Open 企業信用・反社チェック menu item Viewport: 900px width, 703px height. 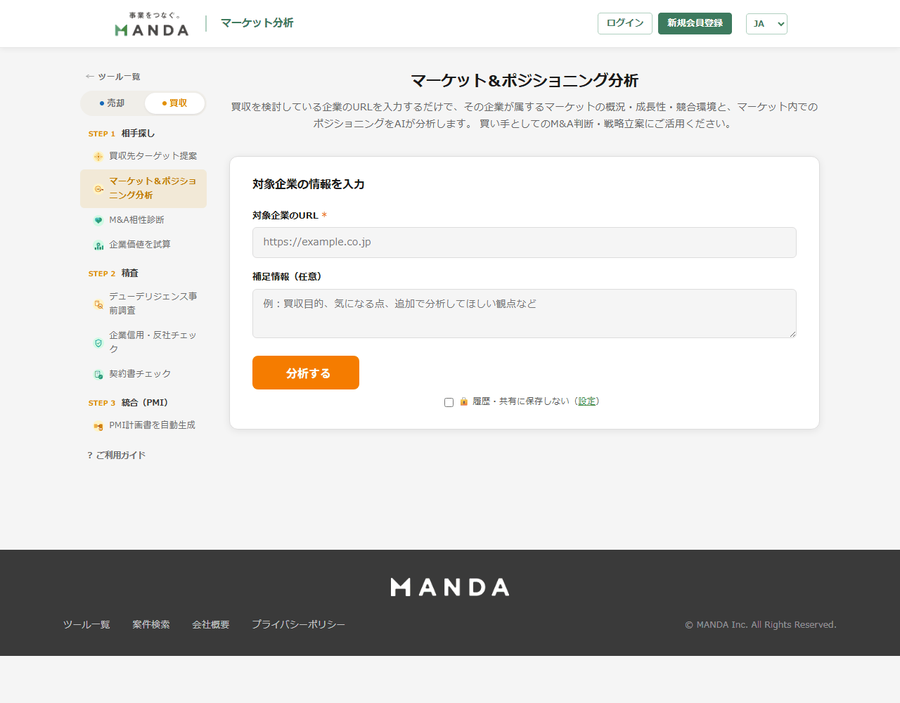(x=143, y=341)
